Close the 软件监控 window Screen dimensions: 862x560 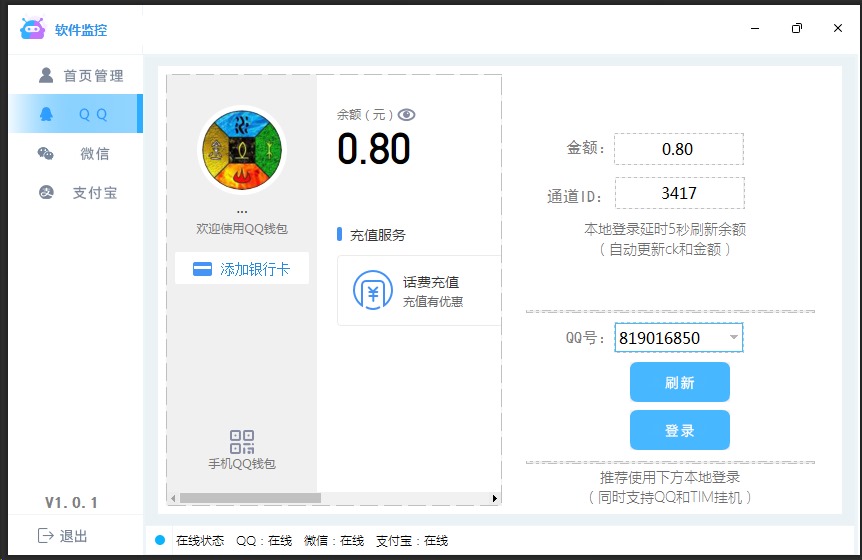click(838, 28)
